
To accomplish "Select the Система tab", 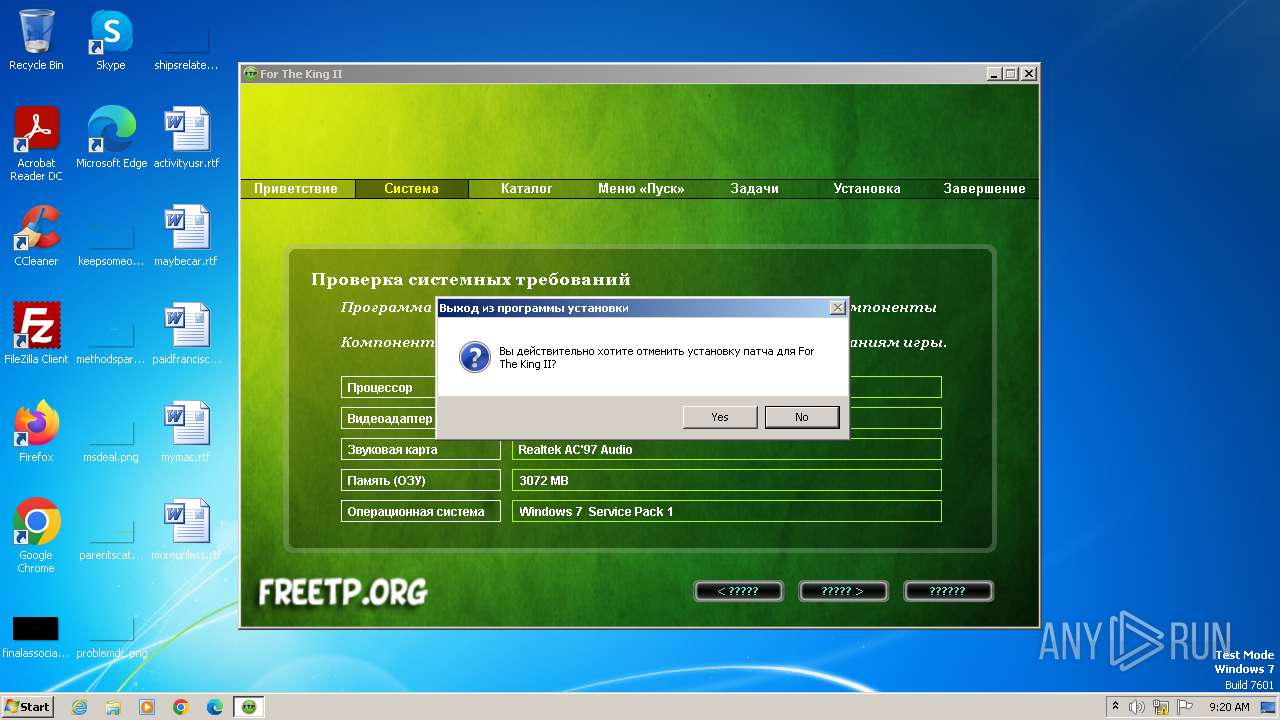I will (x=411, y=189).
